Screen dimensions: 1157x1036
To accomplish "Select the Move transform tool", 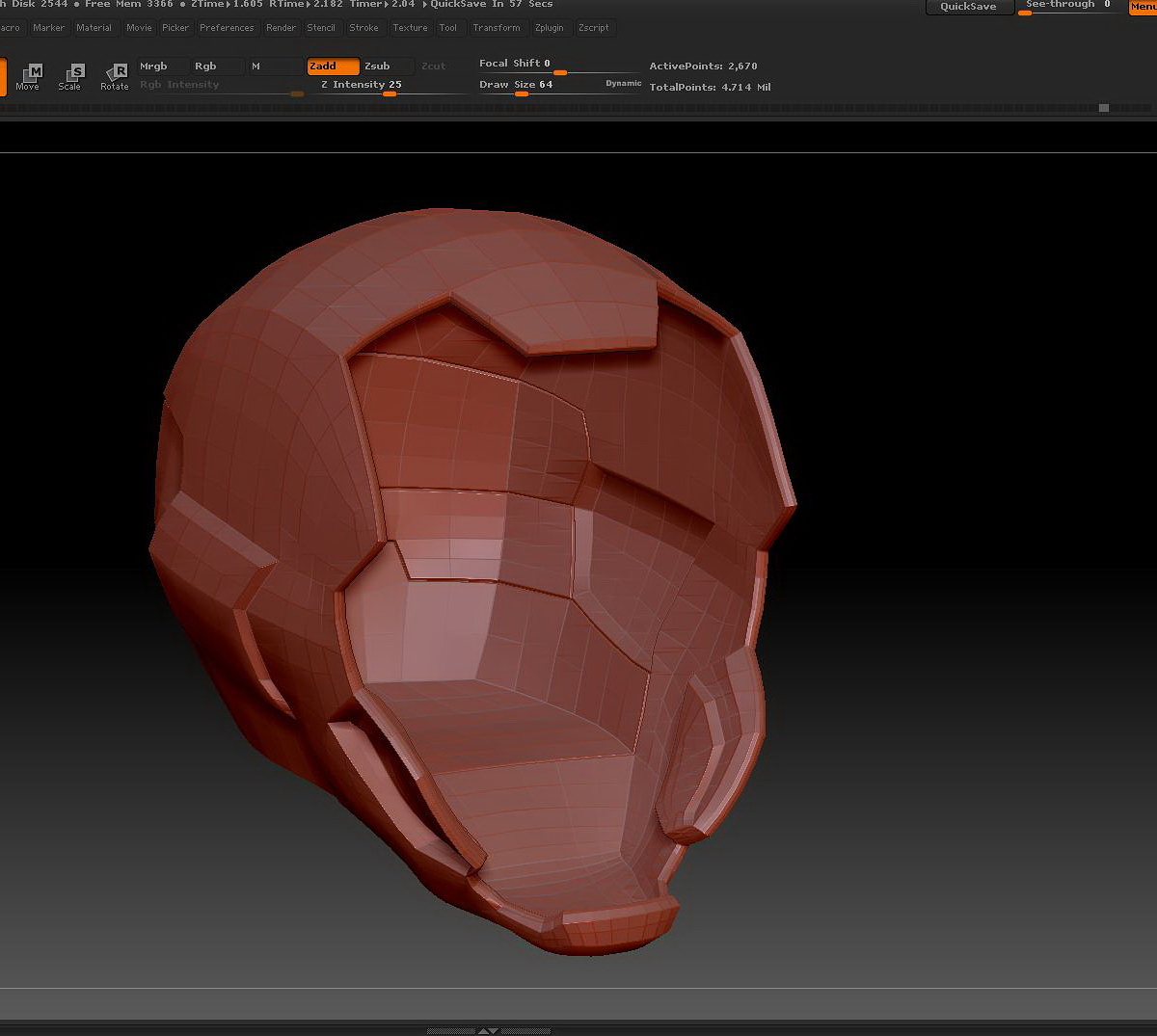I will click(28, 76).
